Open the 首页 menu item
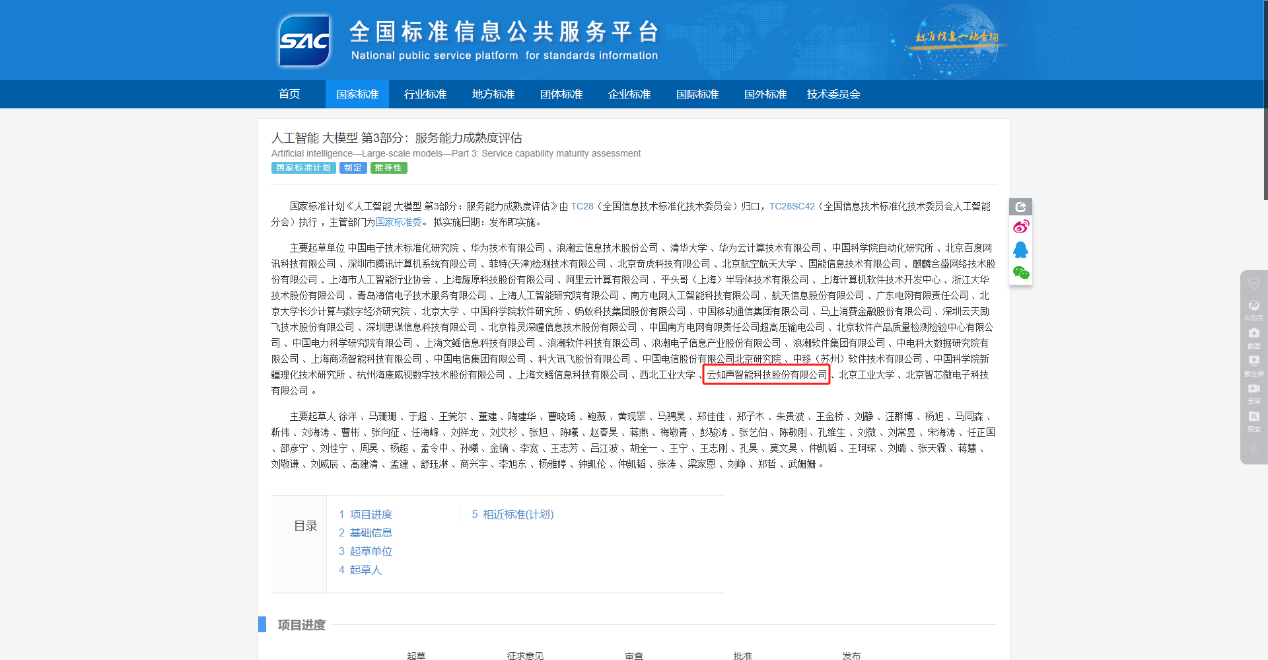This screenshot has height=660, width=1268. (289, 93)
